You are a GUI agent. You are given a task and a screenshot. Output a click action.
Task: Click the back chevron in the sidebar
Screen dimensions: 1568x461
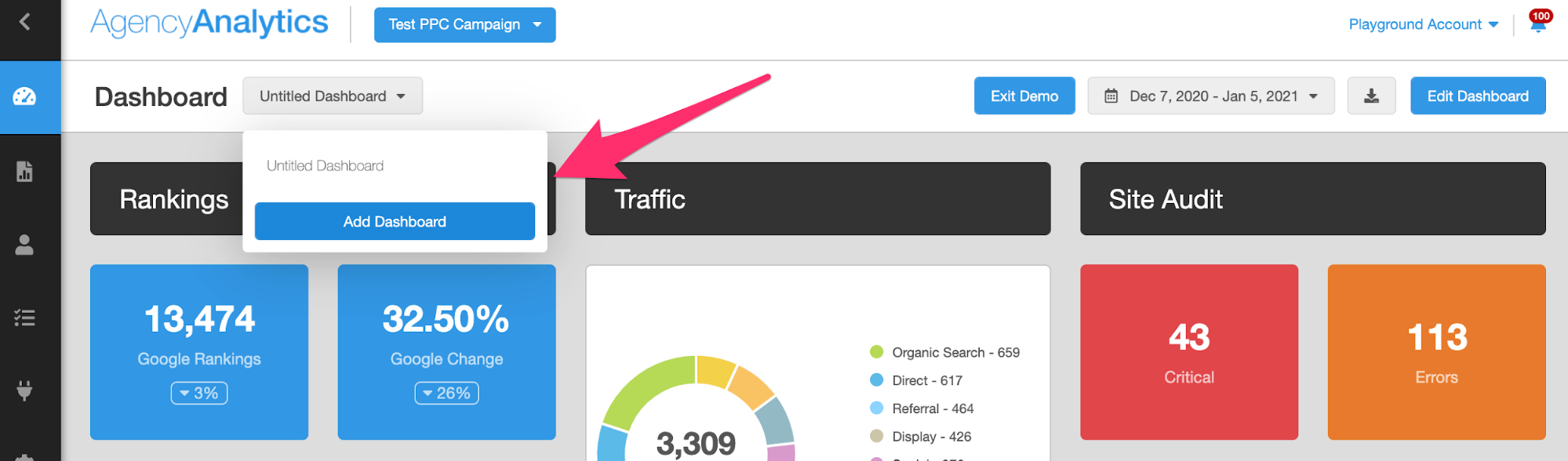pos(25,22)
